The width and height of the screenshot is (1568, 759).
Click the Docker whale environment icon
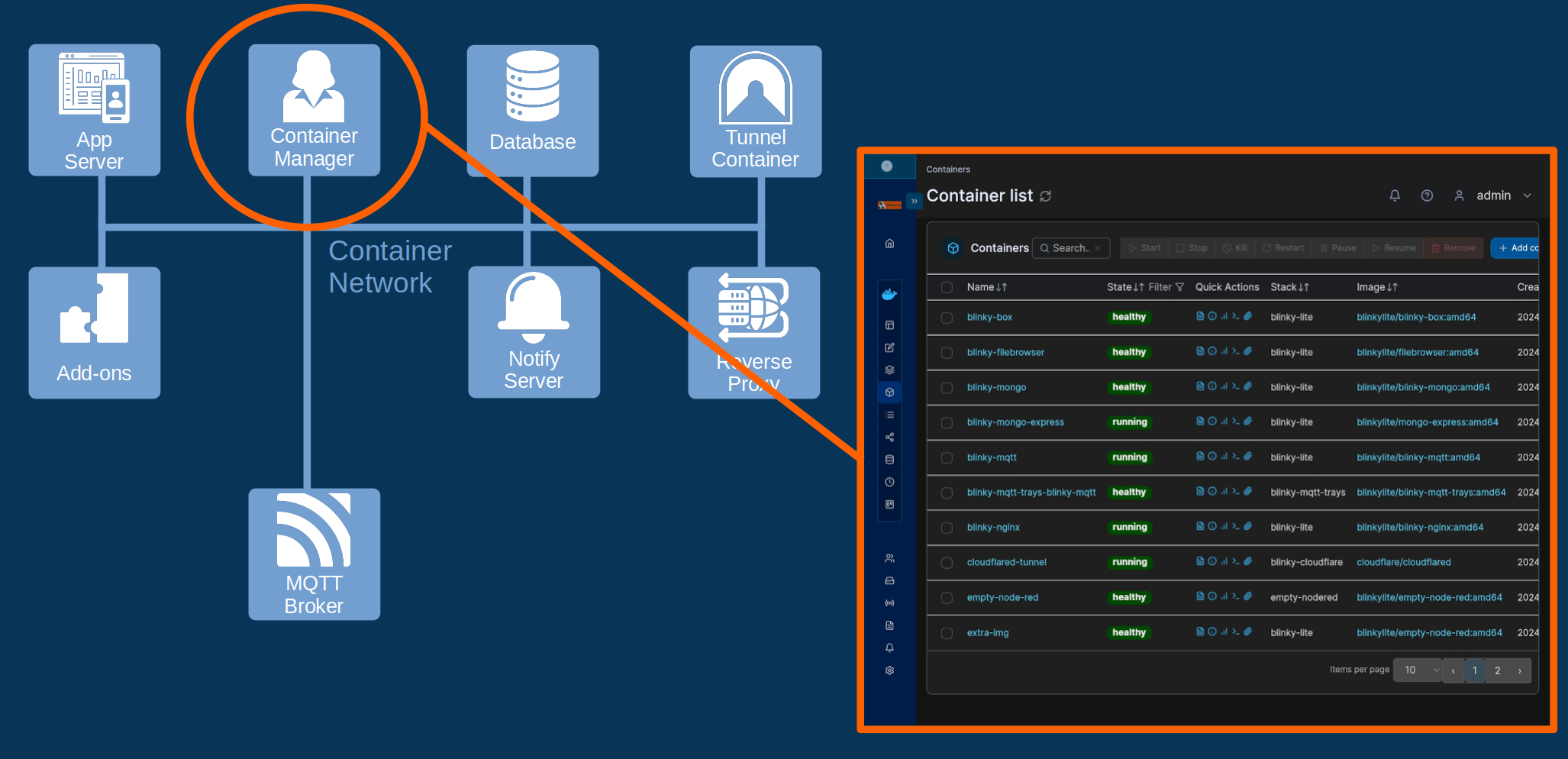[x=889, y=294]
